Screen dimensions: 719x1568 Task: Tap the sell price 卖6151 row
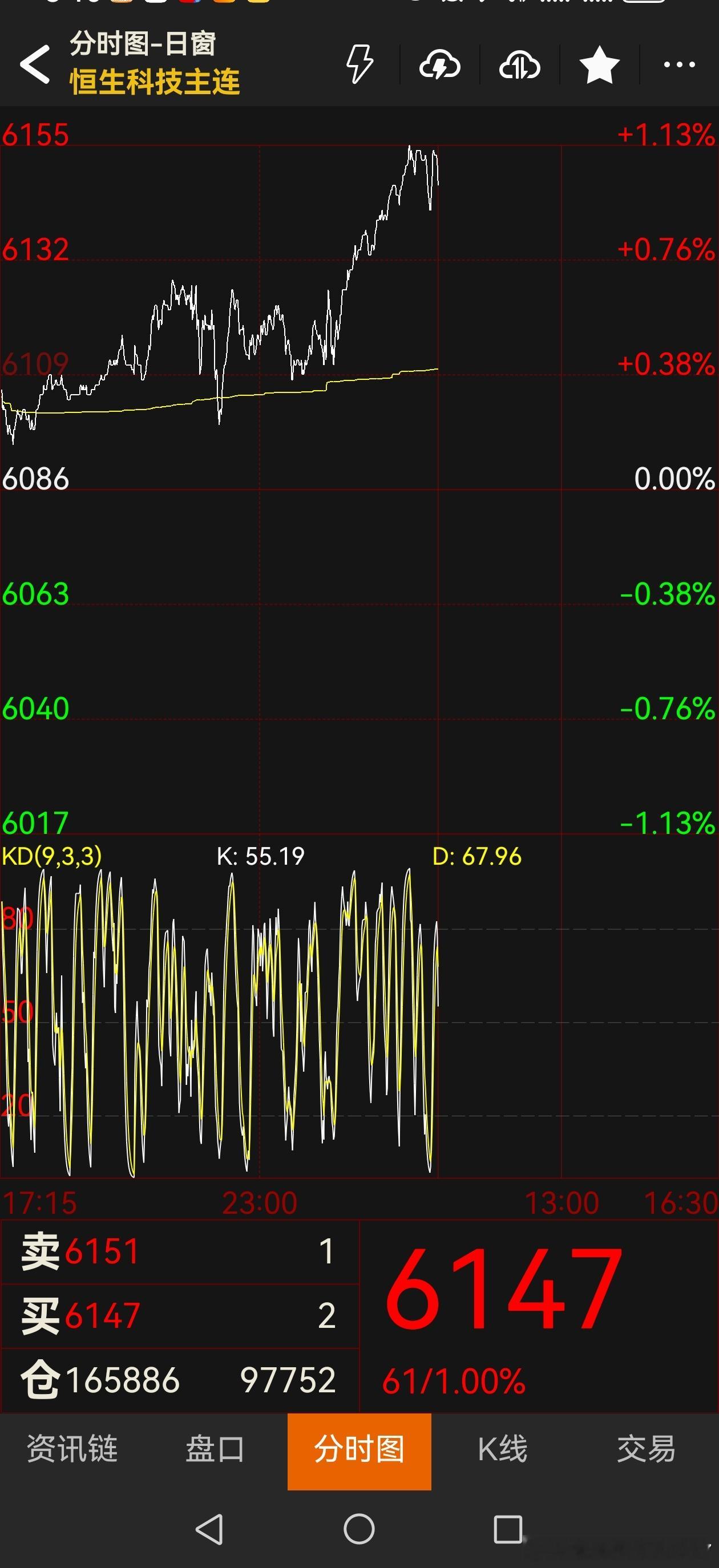[180, 1252]
